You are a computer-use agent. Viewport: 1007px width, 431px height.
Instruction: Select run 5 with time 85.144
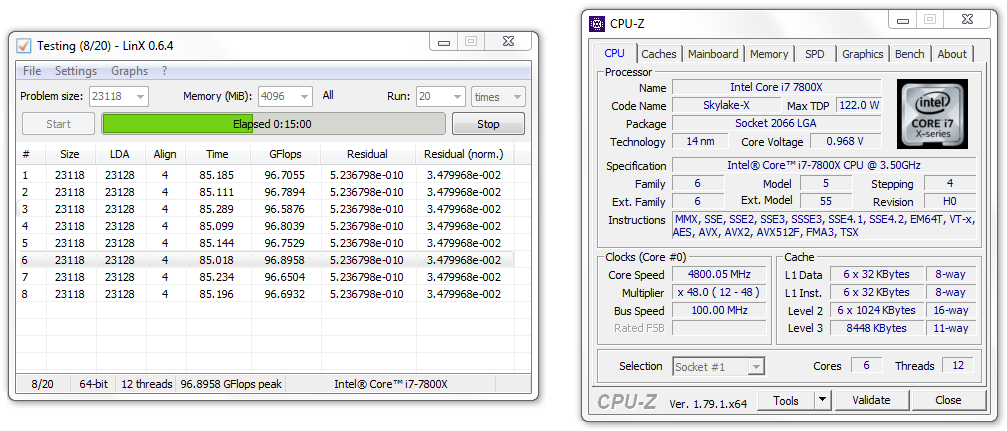pos(265,243)
